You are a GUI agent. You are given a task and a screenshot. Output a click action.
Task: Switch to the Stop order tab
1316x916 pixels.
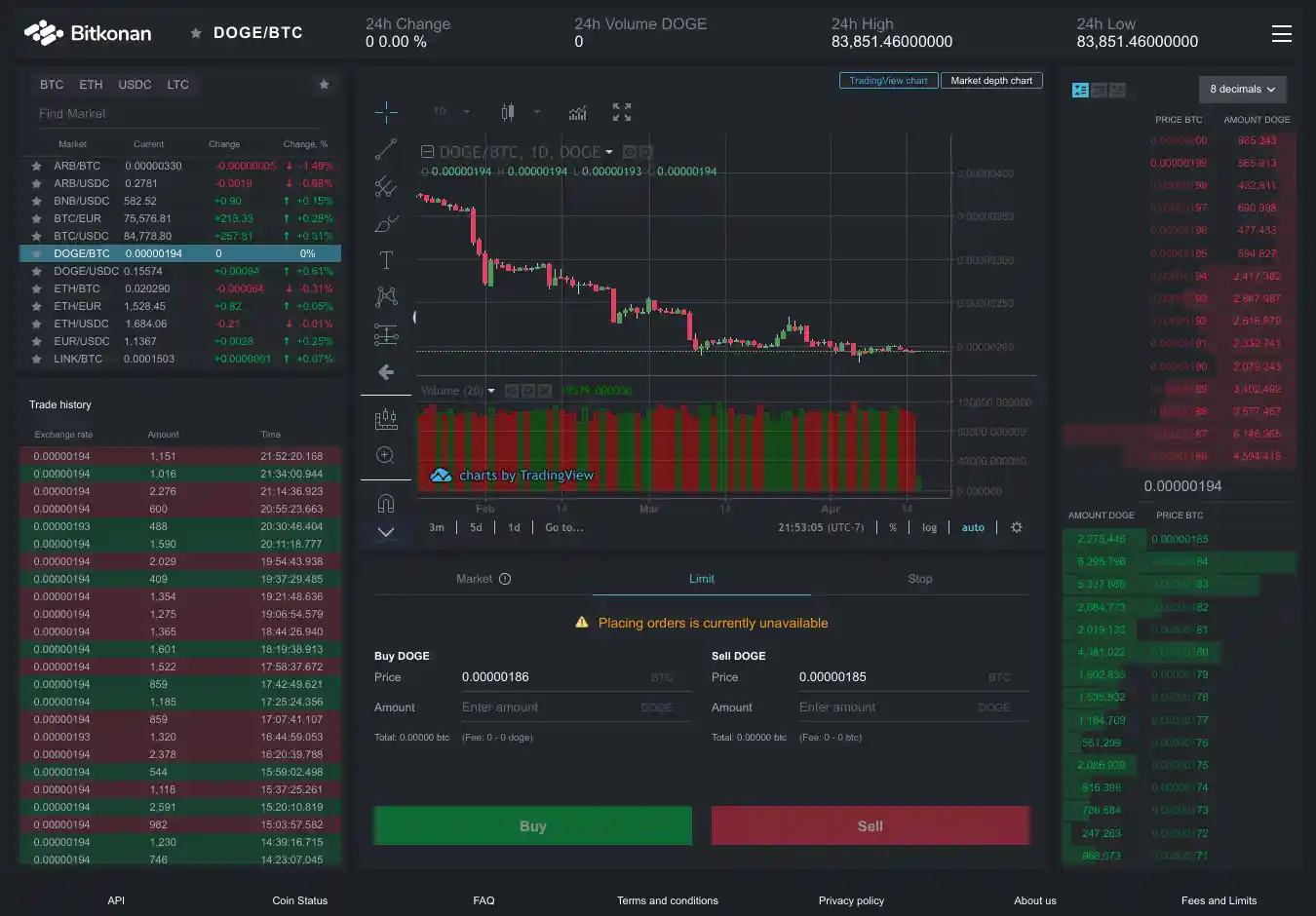coord(919,579)
